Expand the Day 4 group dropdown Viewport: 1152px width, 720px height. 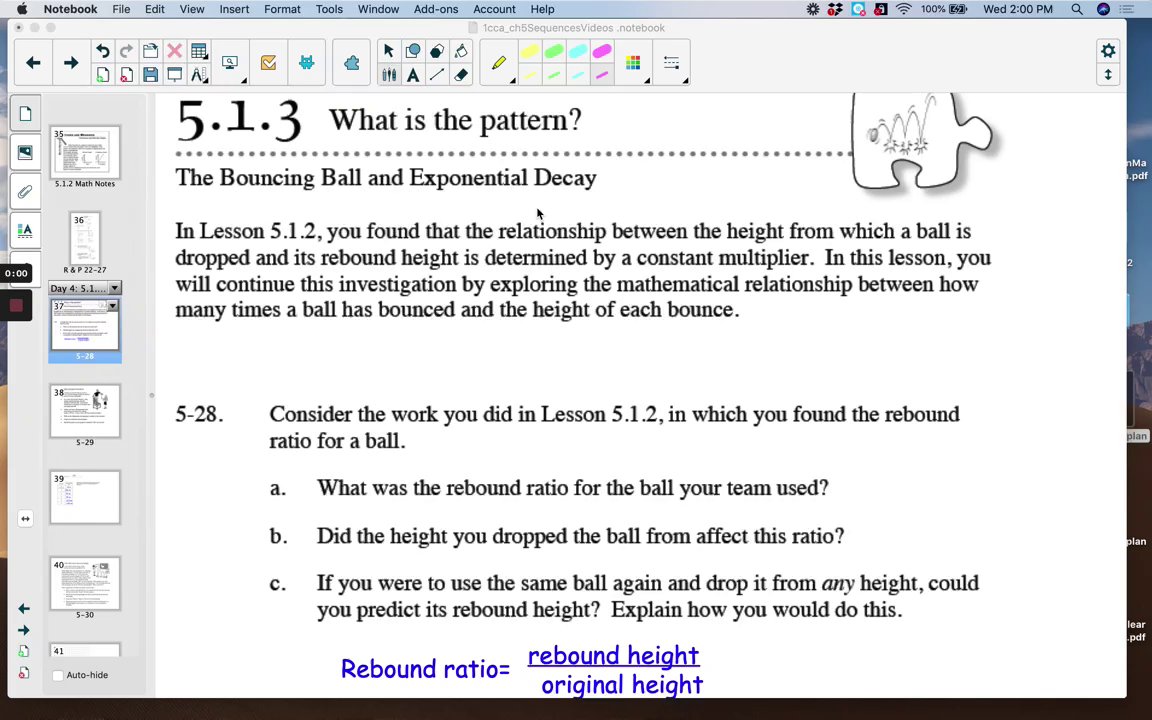pos(115,288)
